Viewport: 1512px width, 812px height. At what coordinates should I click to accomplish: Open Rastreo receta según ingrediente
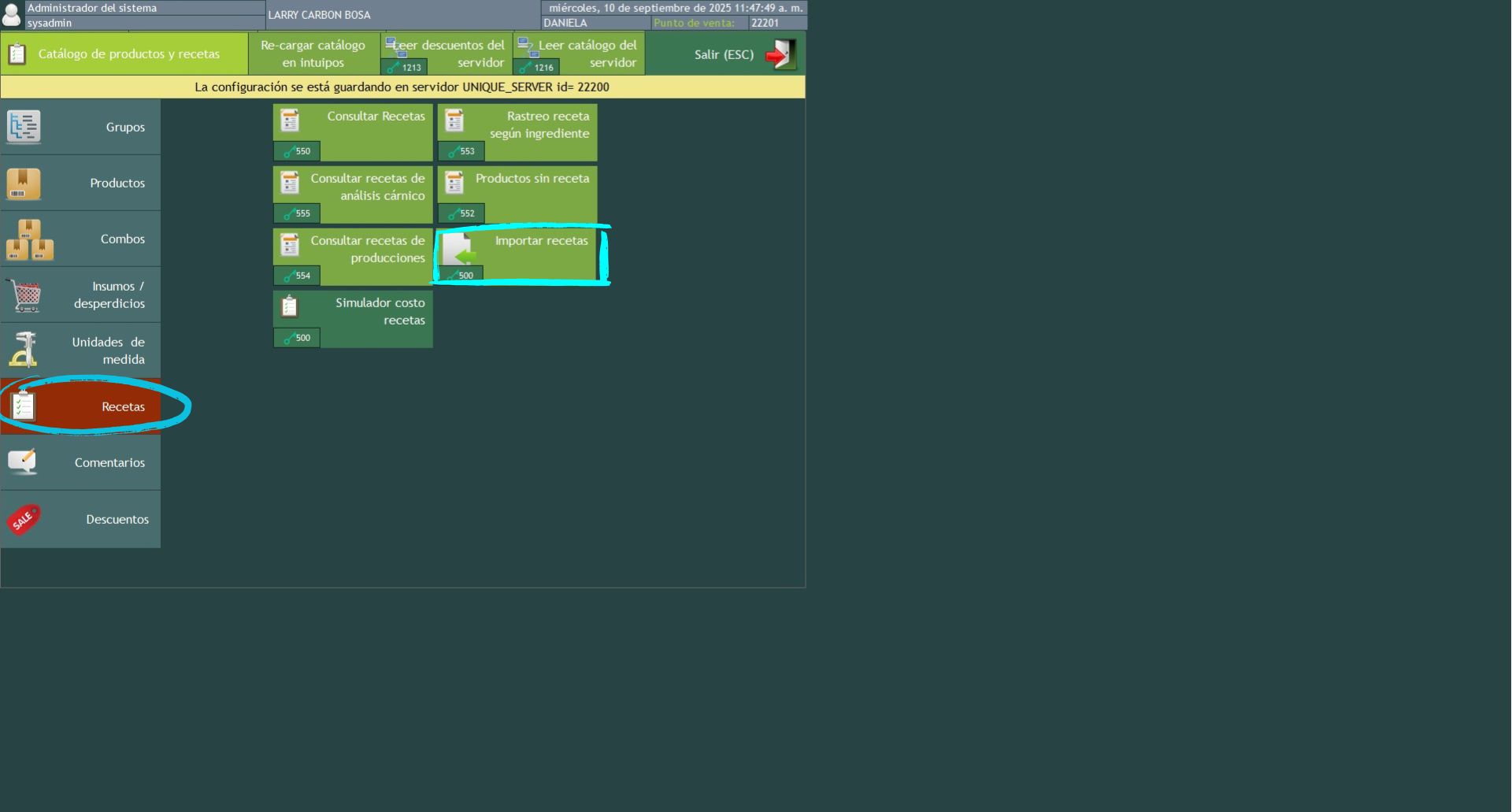(x=517, y=132)
